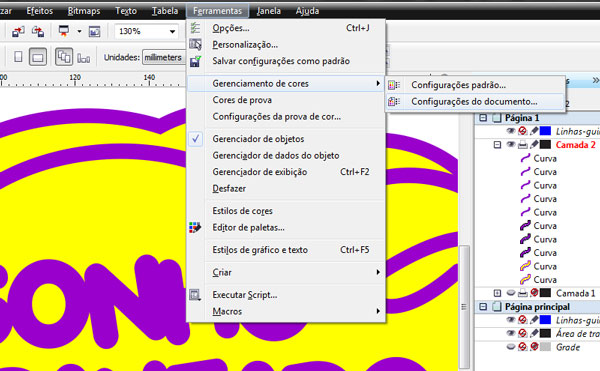Click the icon beside Configurações padrão
Screen dimensions: 600x371
point(394,85)
